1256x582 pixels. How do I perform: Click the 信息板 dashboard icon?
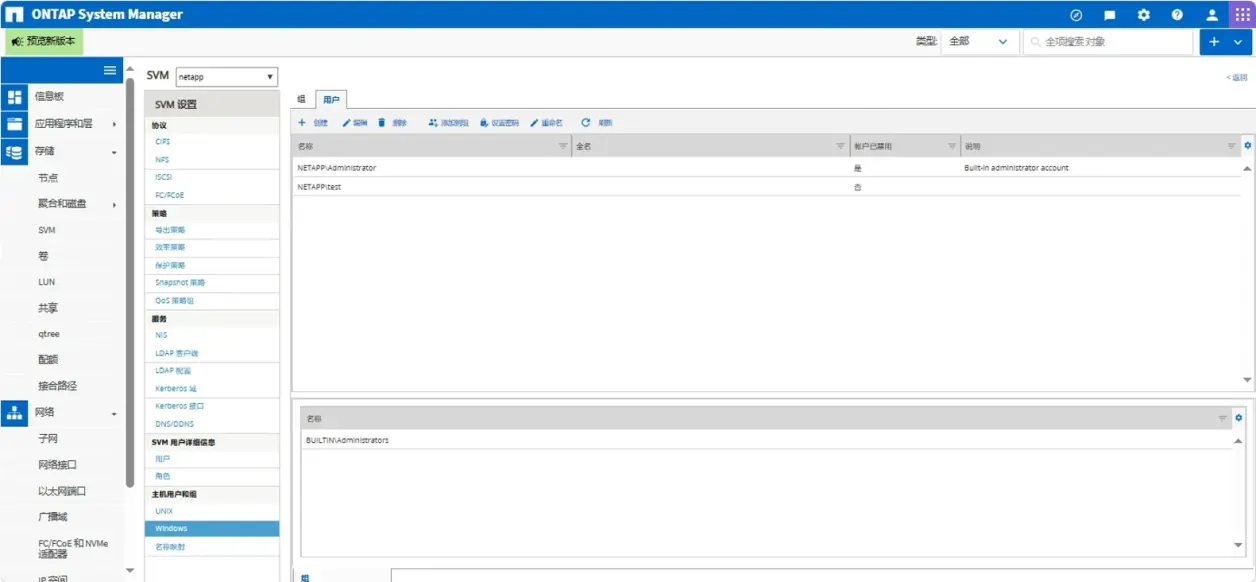point(14,97)
